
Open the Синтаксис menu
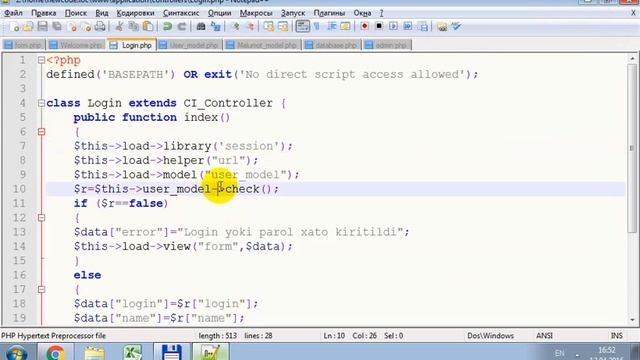coord(181,13)
